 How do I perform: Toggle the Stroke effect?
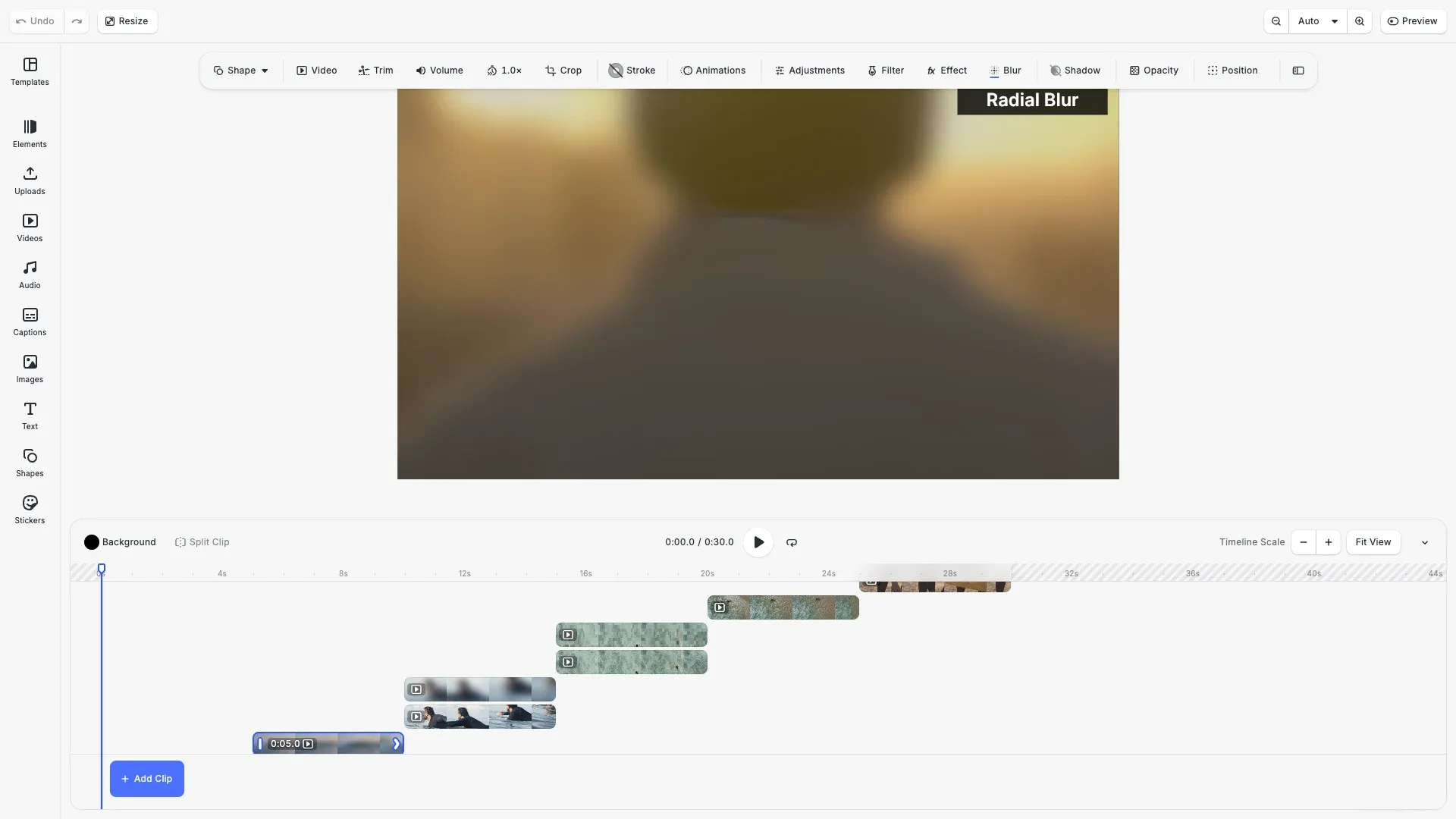(631, 70)
